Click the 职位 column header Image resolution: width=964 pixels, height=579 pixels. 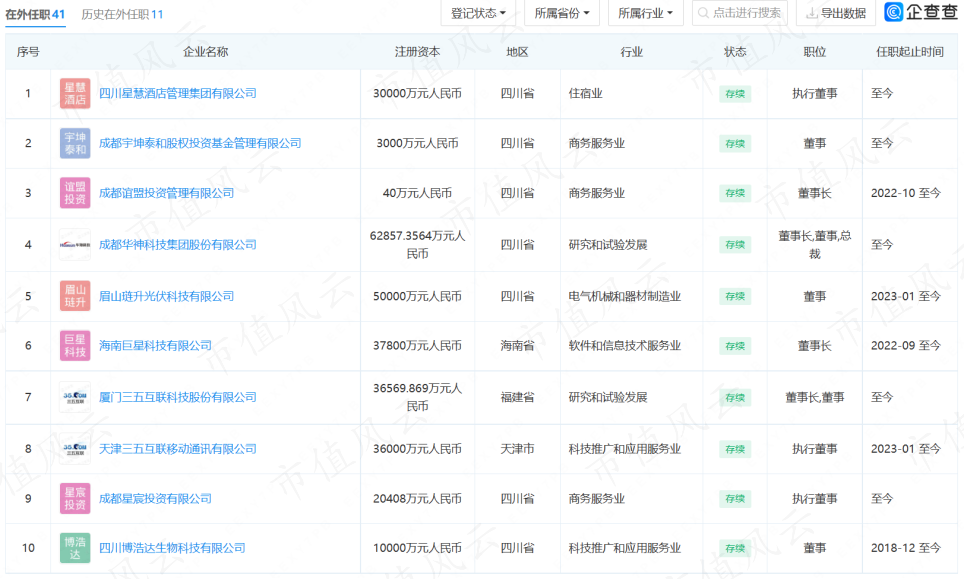pyautogui.click(x=815, y=52)
